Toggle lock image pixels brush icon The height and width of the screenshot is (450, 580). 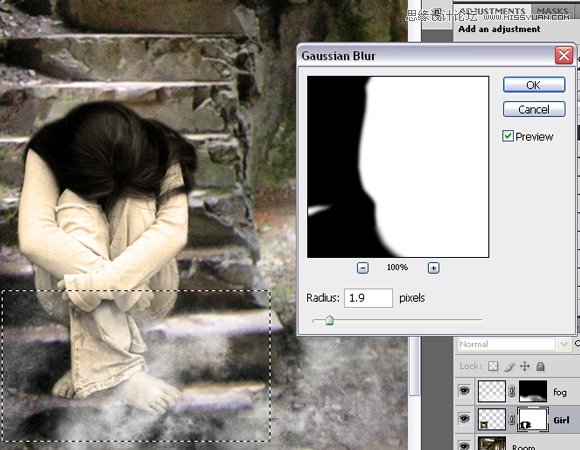click(x=509, y=366)
